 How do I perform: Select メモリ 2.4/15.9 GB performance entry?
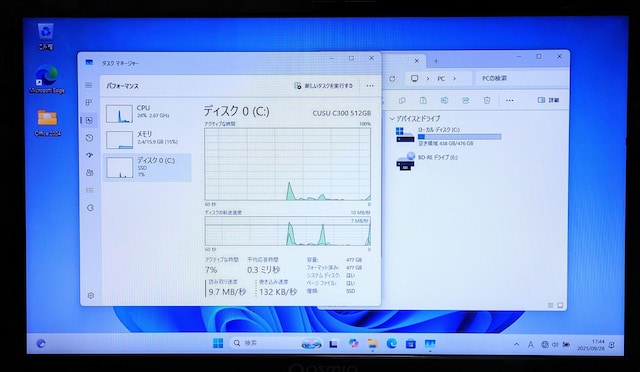(x=146, y=139)
